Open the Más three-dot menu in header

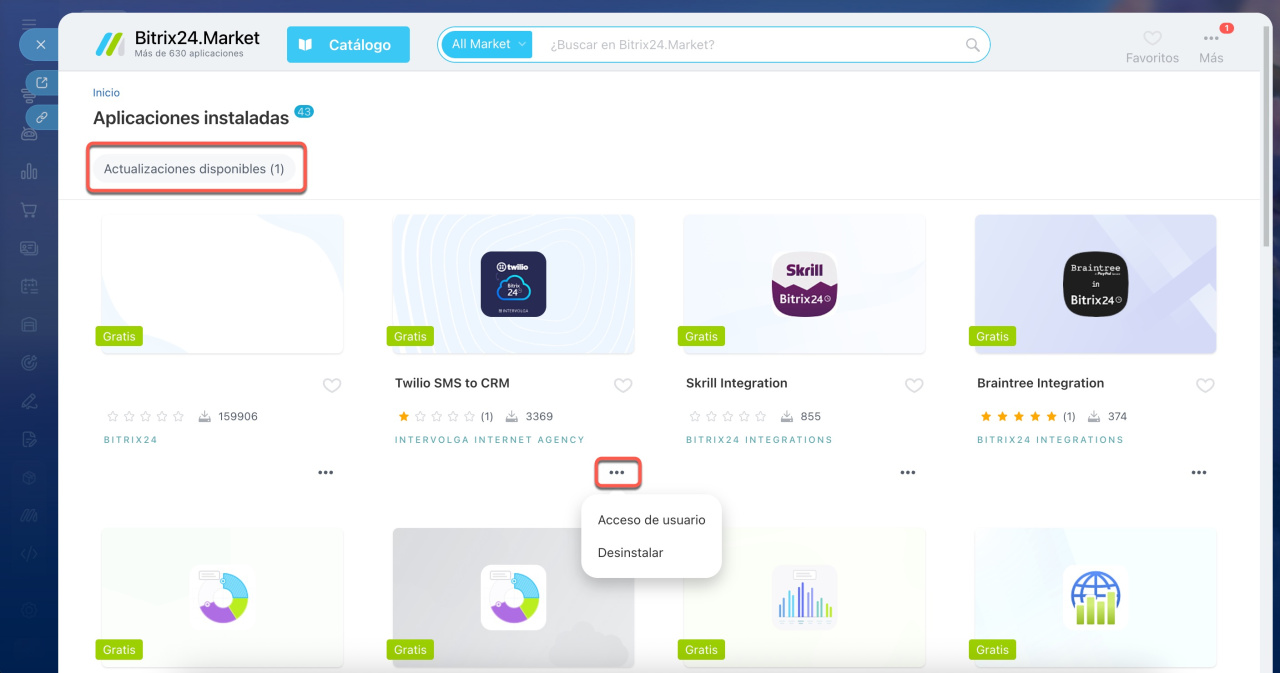tap(1211, 39)
